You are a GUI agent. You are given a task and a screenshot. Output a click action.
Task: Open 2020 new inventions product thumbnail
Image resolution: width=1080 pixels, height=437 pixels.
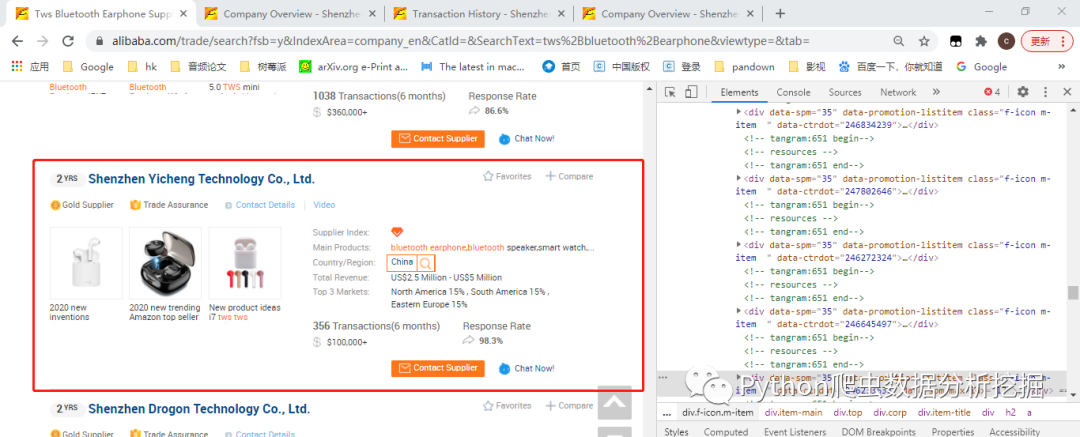click(85, 263)
